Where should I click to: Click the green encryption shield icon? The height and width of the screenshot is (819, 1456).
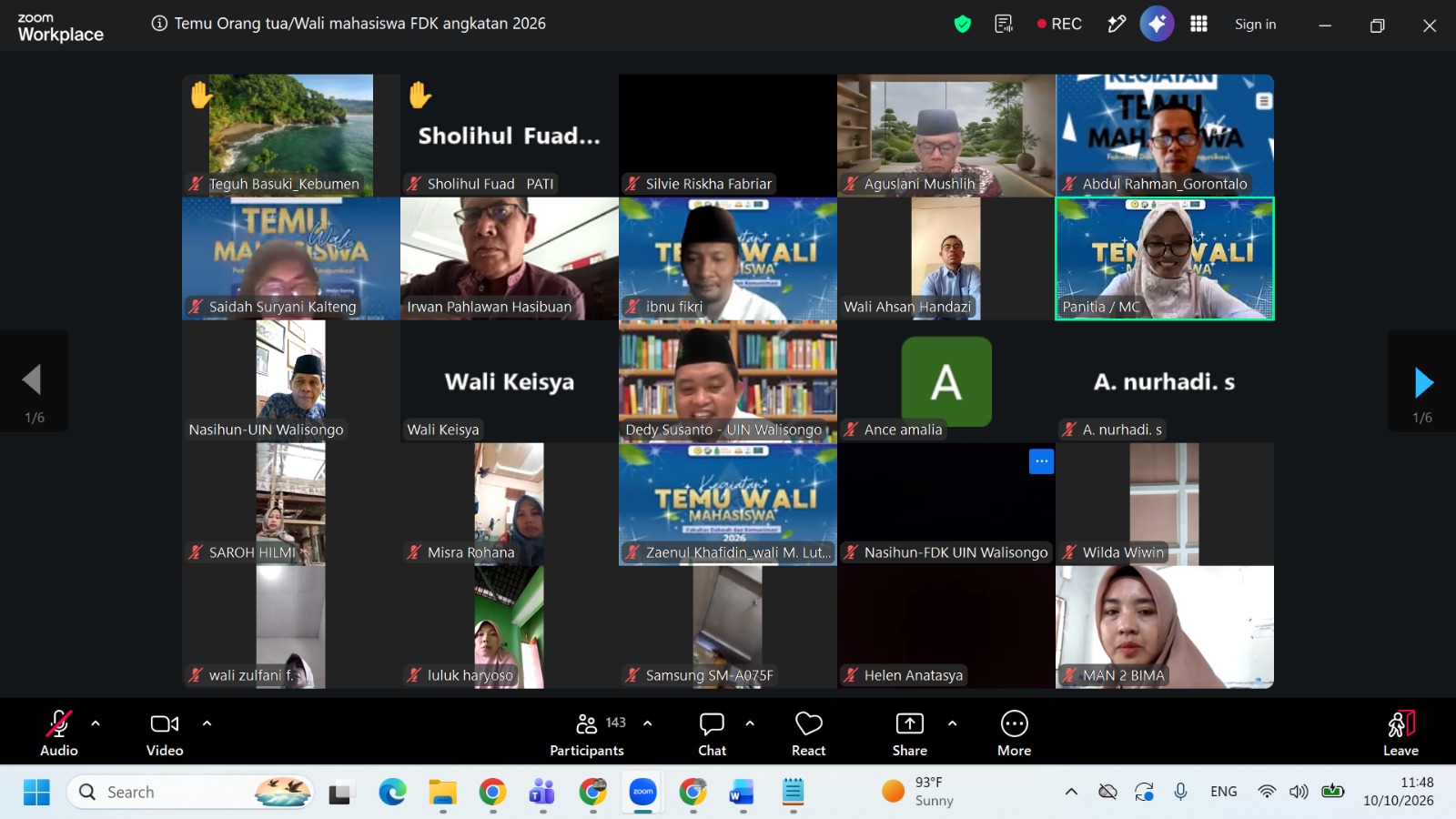tap(963, 25)
